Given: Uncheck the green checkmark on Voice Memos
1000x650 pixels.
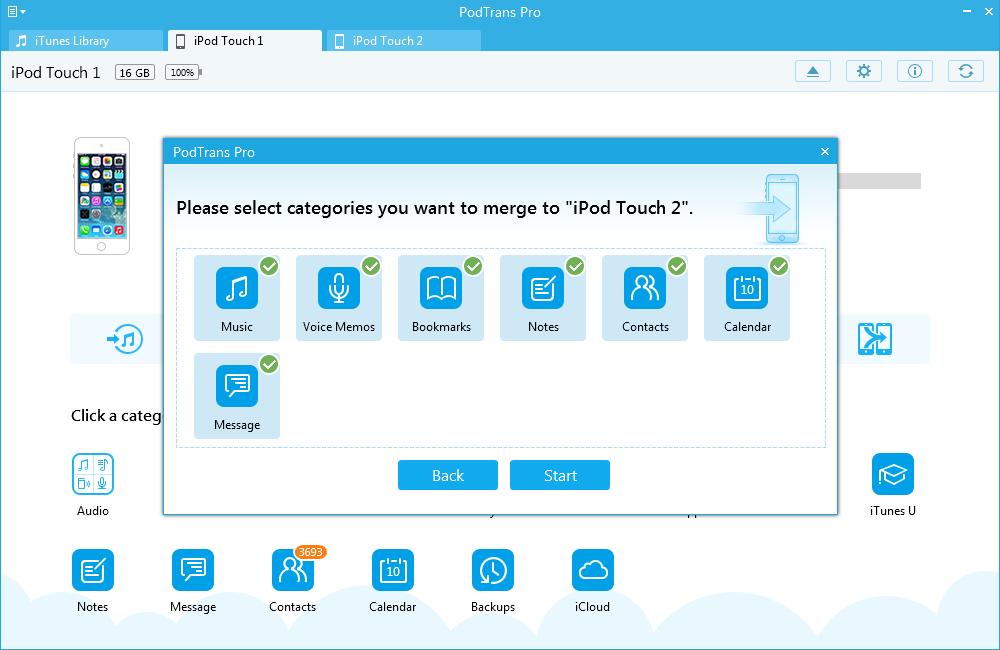Looking at the screenshot, I should [371, 266].
